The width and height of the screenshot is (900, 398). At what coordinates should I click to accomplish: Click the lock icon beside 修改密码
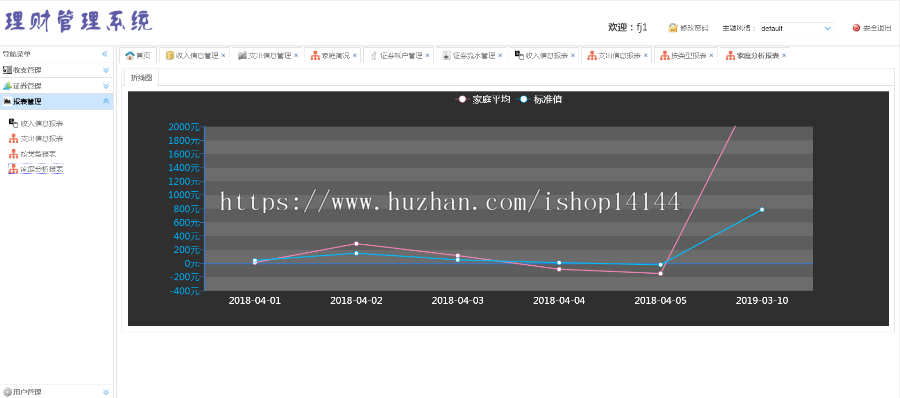pyautogui.click(x=673, y=28)
